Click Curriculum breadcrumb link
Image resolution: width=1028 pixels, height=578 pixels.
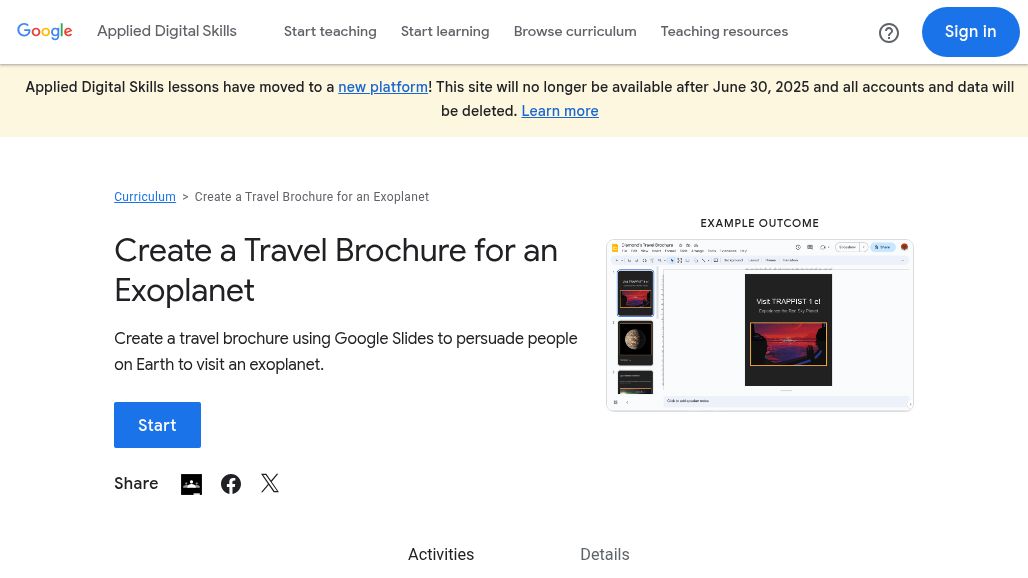[145, 197]
